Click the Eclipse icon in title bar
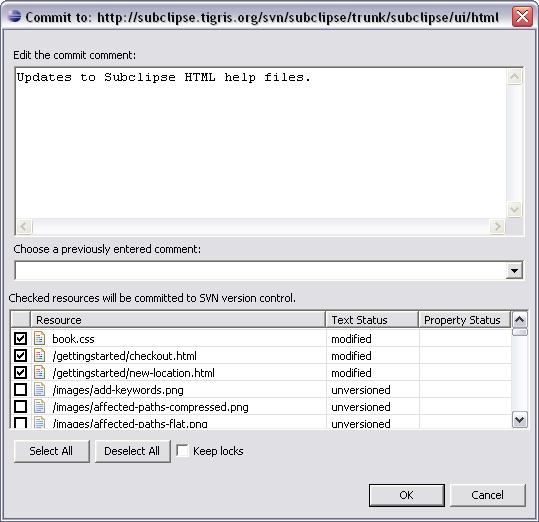The height and width of the screenshot is (522, 539). [x=14, y=16]
